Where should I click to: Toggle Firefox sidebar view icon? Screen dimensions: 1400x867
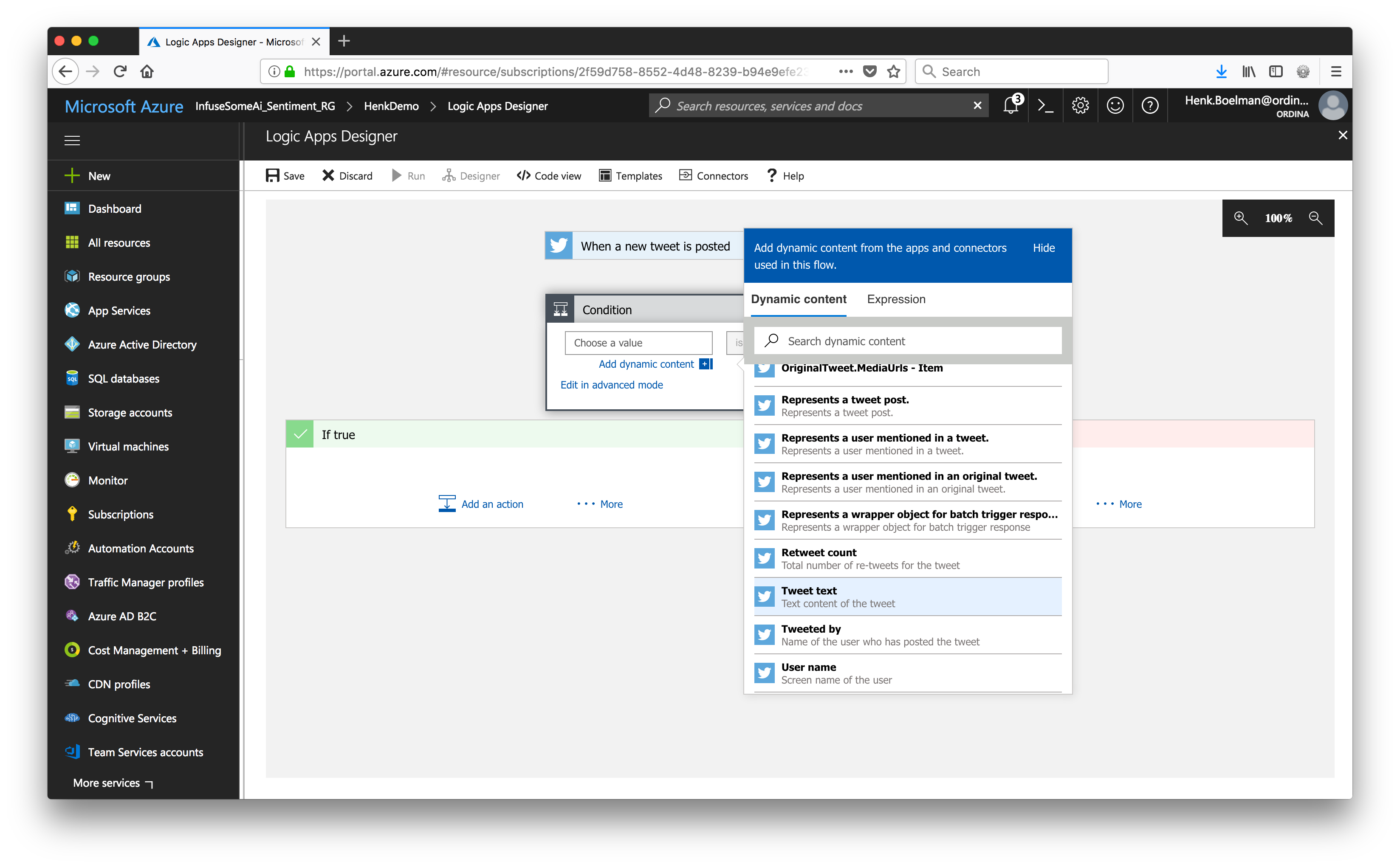[1276, 72]
